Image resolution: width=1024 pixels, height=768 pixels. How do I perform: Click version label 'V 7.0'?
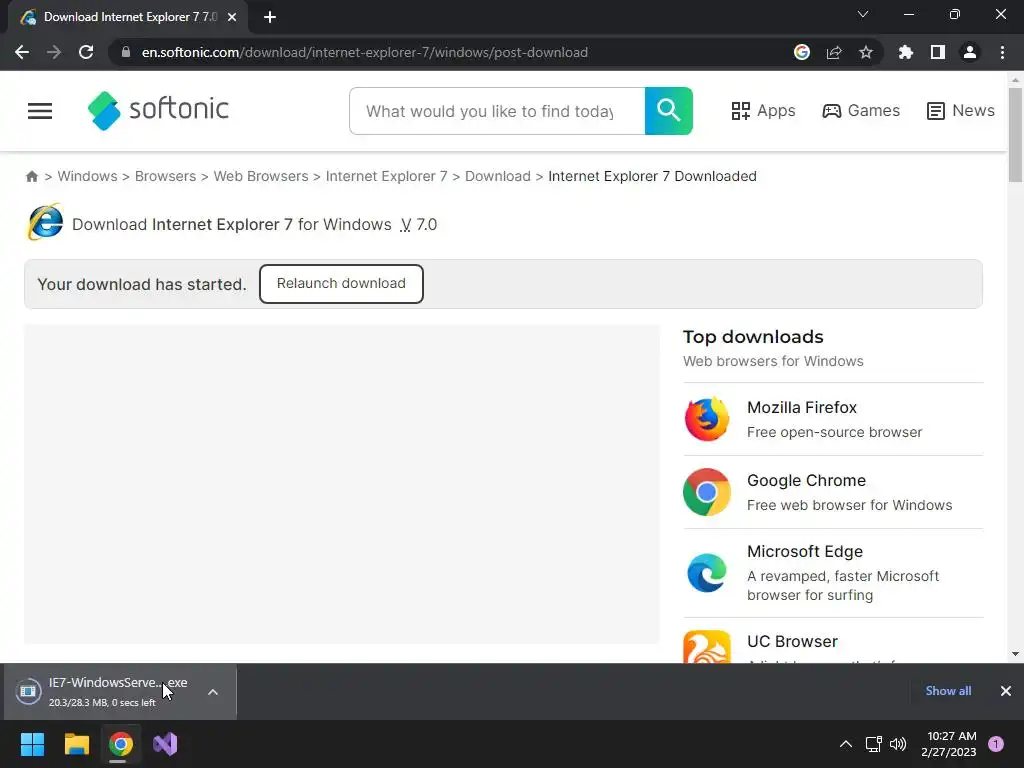419,225
